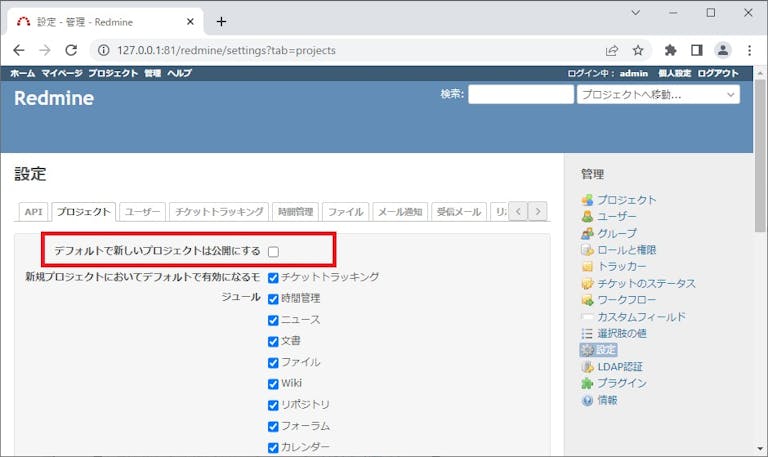Uncheck the 文書 module checkbox
This screenshot has width=768, height=457.
tap(273, 341)
